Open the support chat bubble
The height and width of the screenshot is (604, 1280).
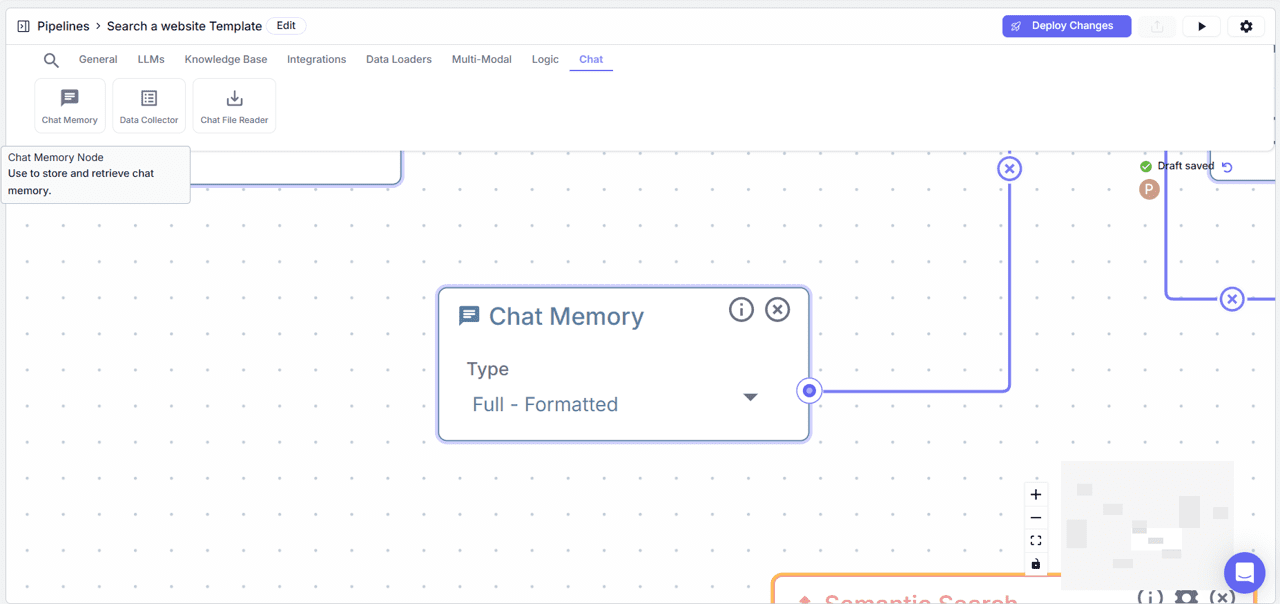(1244, 572)
